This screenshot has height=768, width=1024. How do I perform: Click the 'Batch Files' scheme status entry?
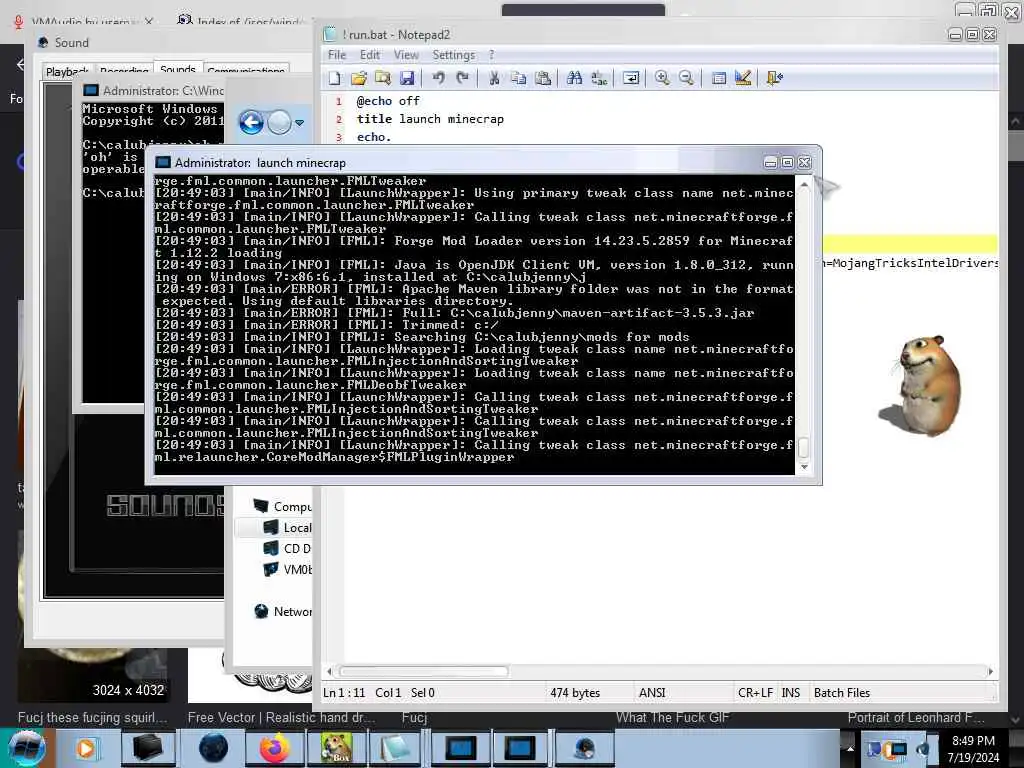point(842,693)
